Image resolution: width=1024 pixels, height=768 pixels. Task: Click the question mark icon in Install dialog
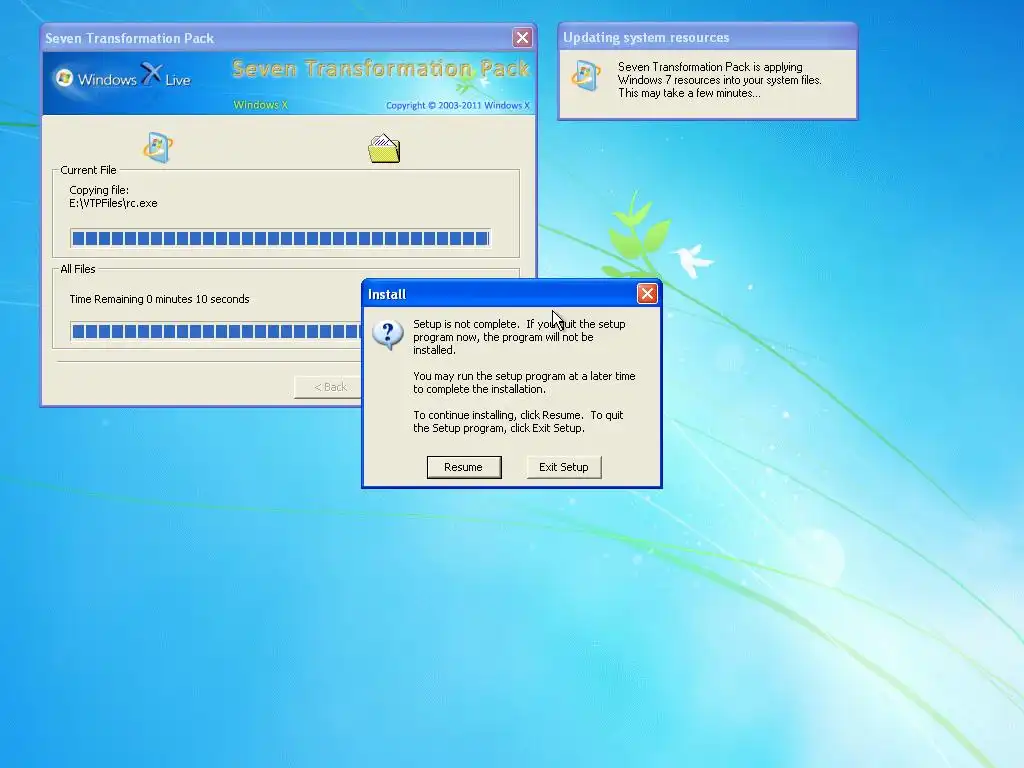(x=387, y=335)
